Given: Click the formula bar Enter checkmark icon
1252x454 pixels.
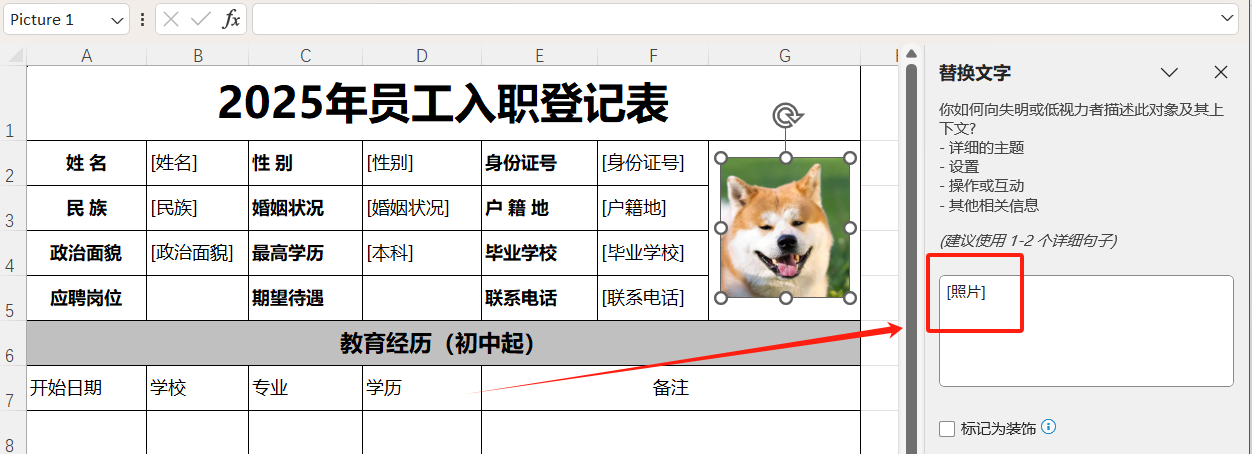Looking at the screenshot, I should pyautogui.click(x=200, y=19).
